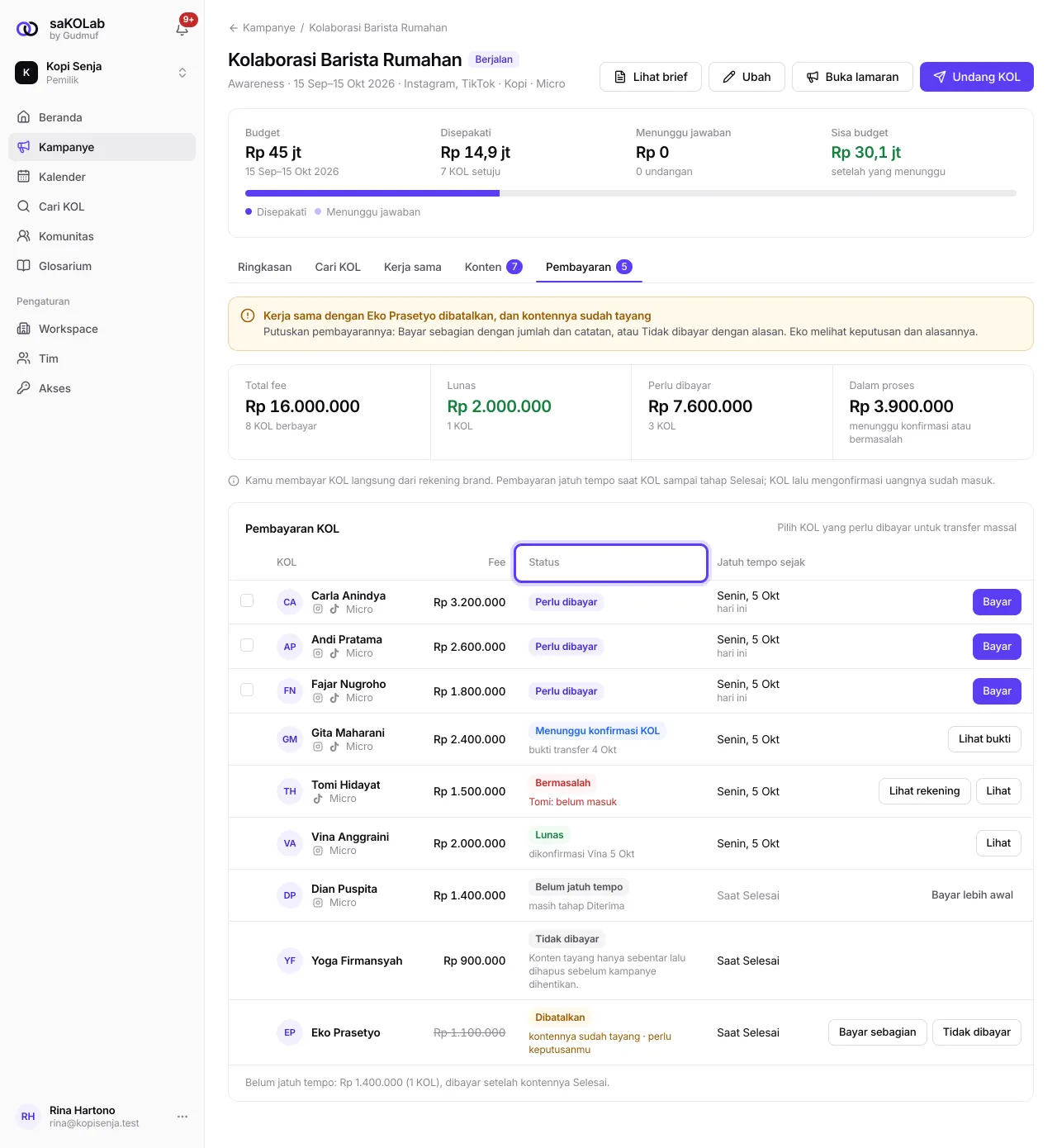1057x1148 pixels.
Task: Open user menu dots for Rina Hartono
Action: [x=182, y=1117]
